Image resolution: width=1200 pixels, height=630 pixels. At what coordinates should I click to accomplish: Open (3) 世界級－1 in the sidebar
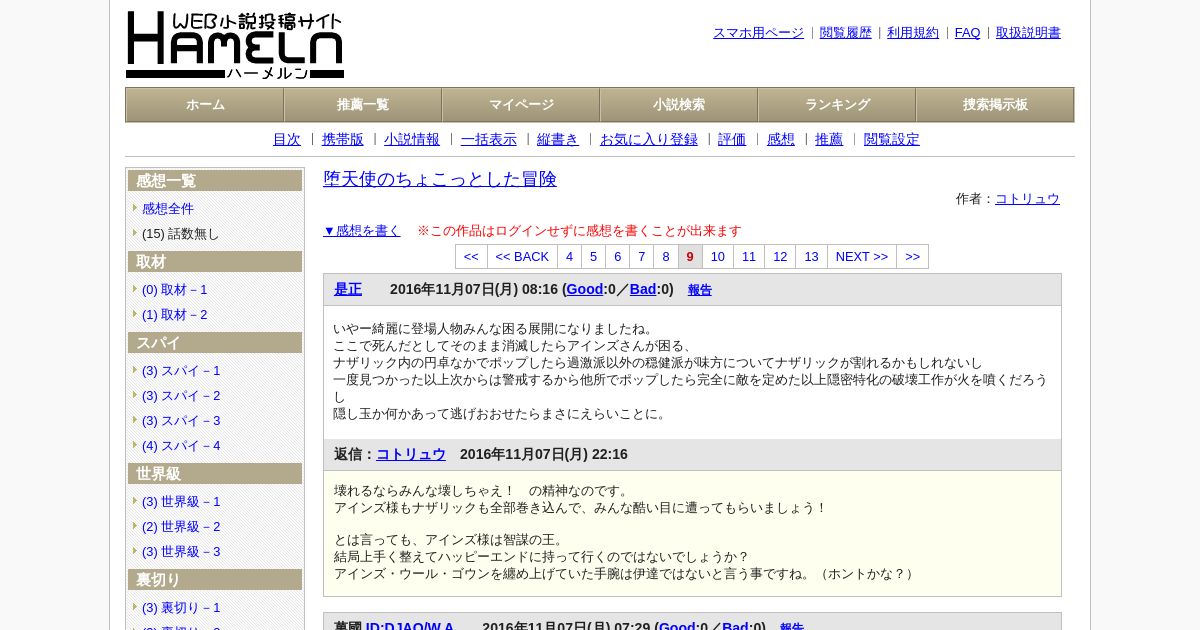pos(181,502)
